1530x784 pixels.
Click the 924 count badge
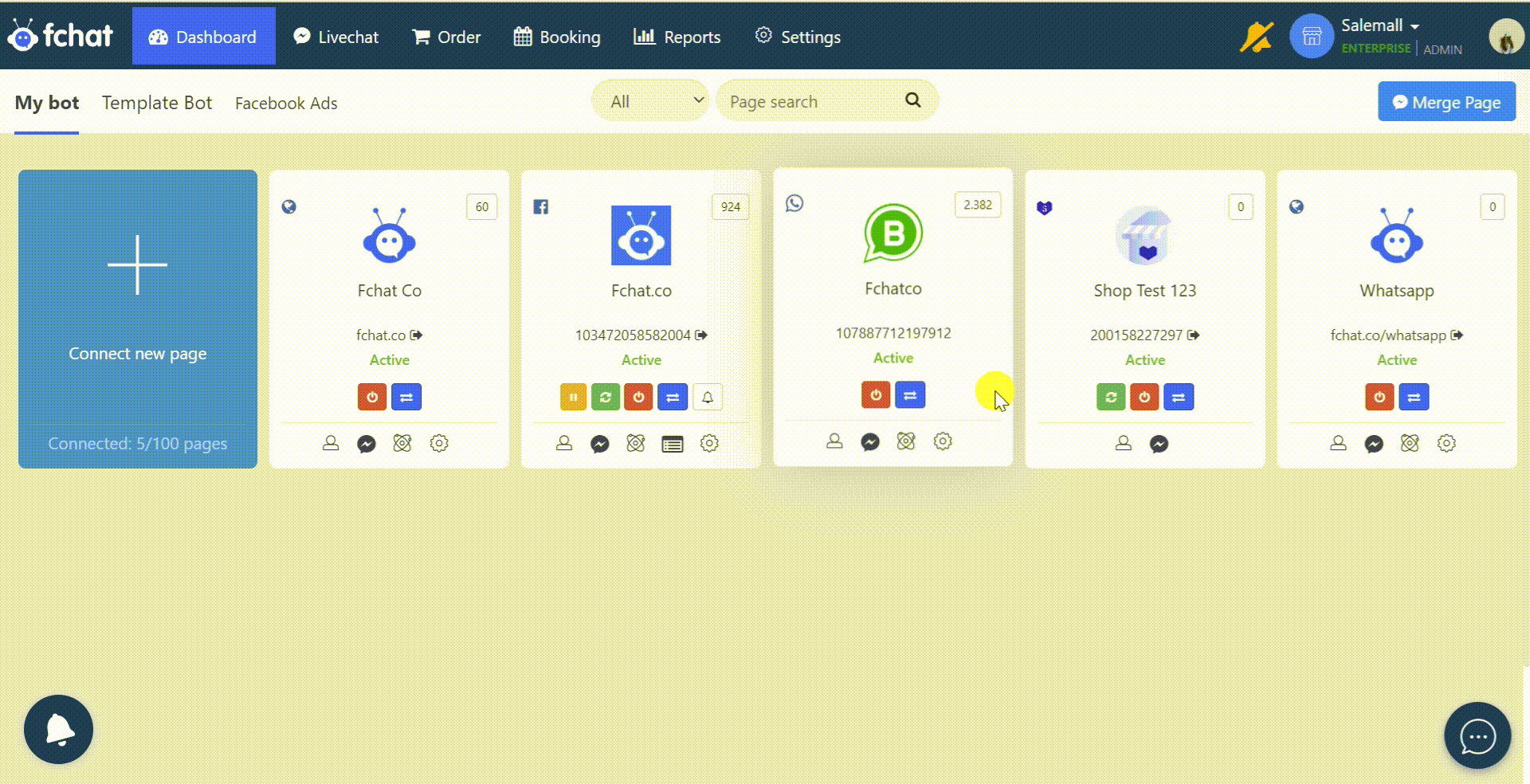click(x=730, y=206)
